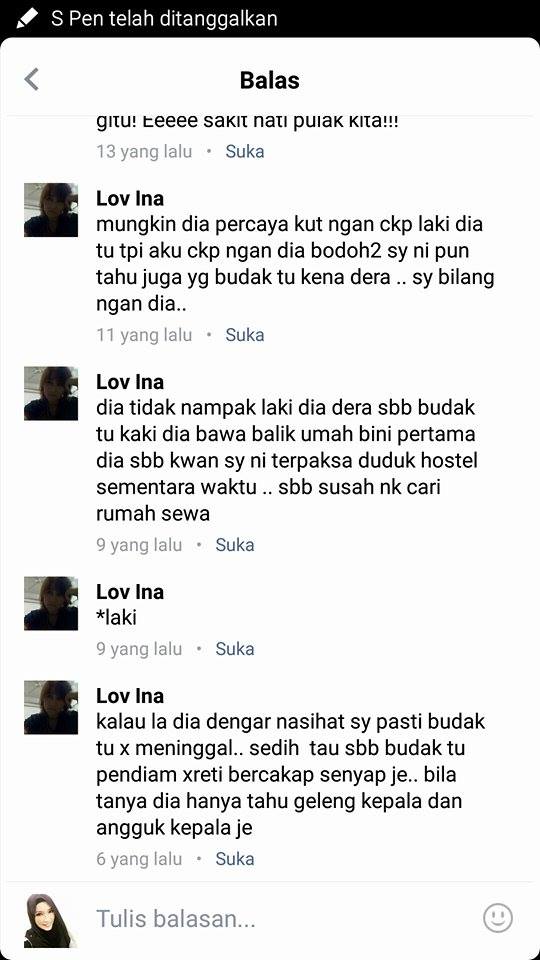Open Lov Ina avatar on 'mungkin dia percaya' comment
The width and height of the screenshot is (540, 960).
[51, 210]
